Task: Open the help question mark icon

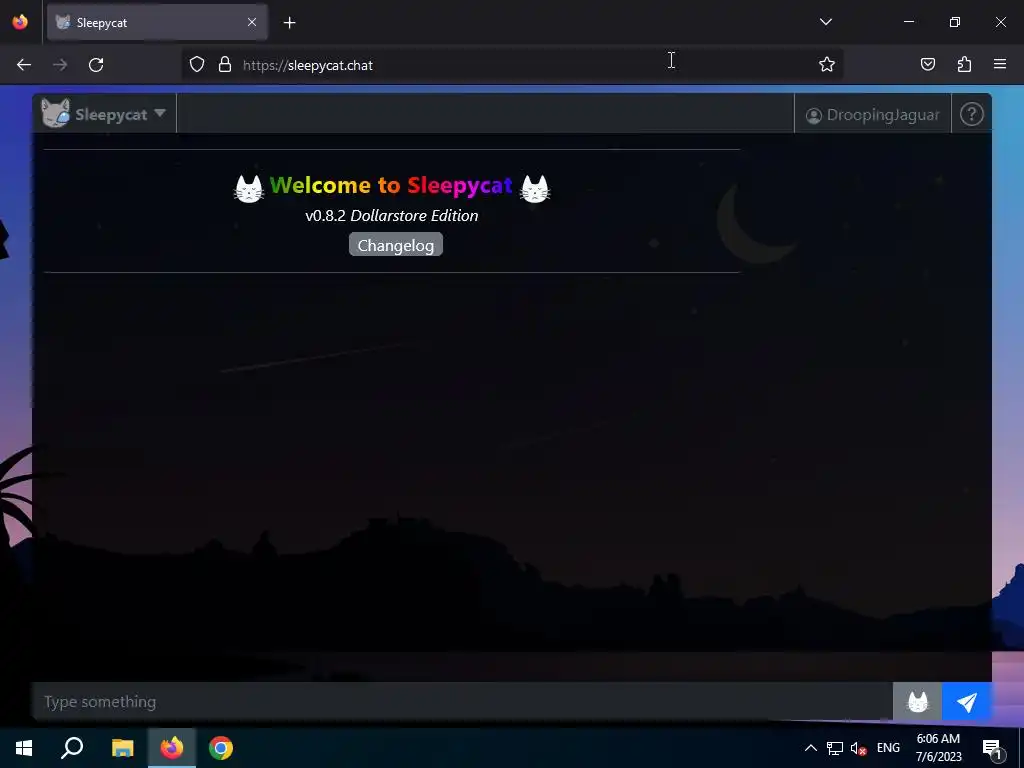Action: [972, 115]
